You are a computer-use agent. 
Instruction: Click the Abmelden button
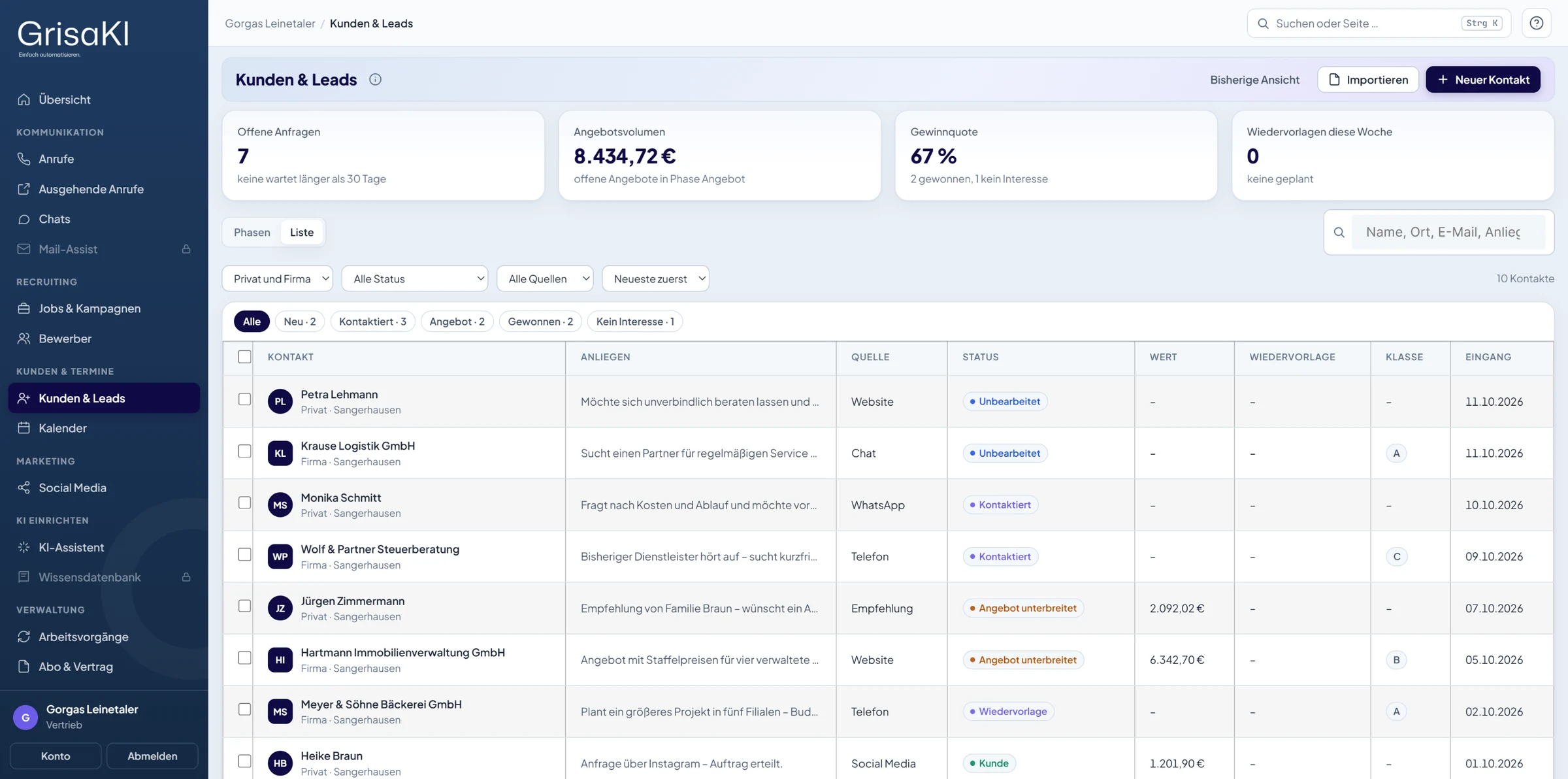coord(152,755)
